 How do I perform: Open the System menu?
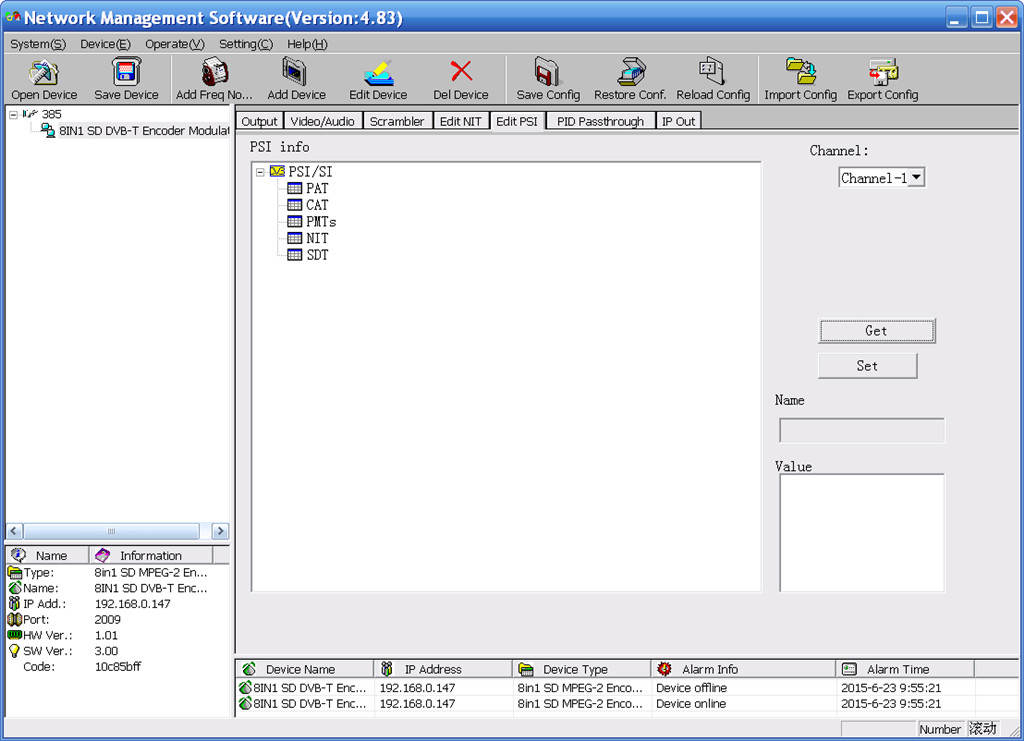[x=38, y=44]
